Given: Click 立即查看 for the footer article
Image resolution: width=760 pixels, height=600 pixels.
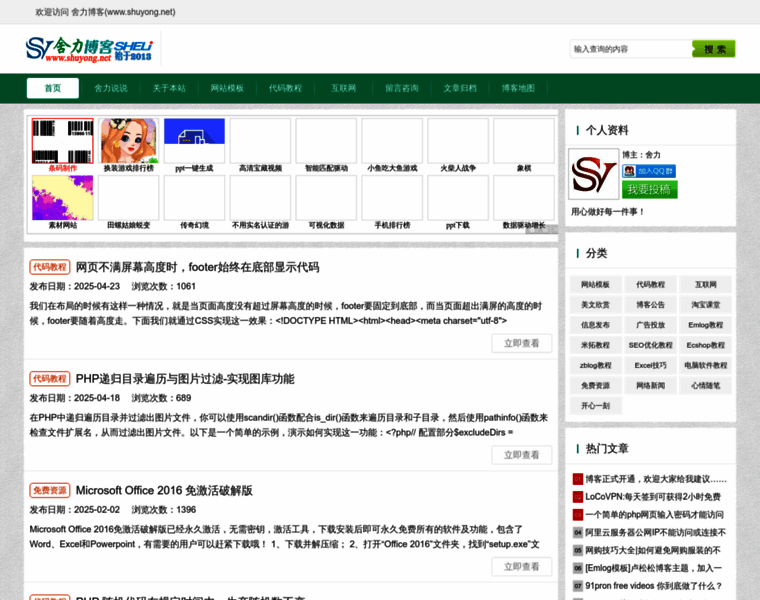Looking at the screenshot, I should (522, 343).
